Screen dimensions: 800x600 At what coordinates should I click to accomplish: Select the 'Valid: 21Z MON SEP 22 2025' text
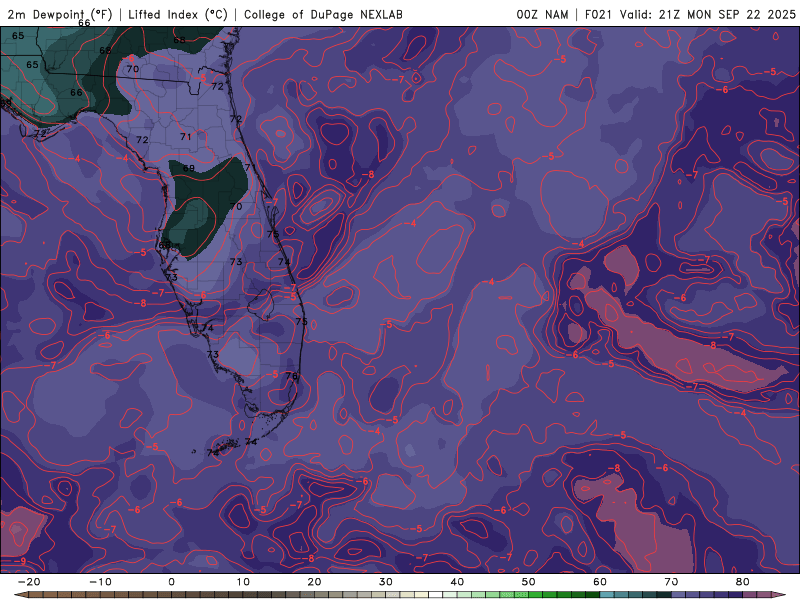(x=708, y=14)
